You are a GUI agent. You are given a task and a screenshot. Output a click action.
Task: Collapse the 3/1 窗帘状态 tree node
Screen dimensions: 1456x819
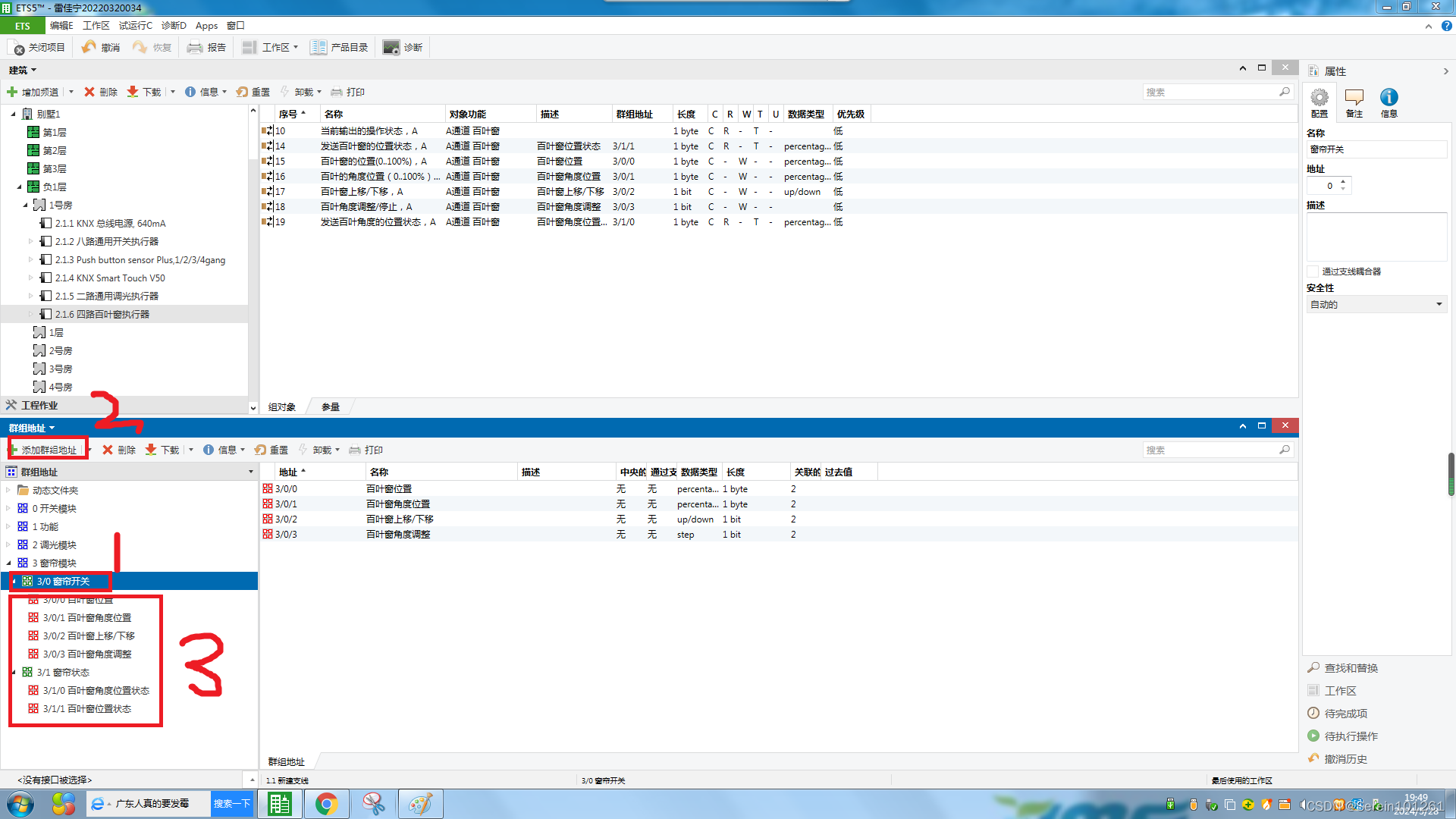(14, 673)
